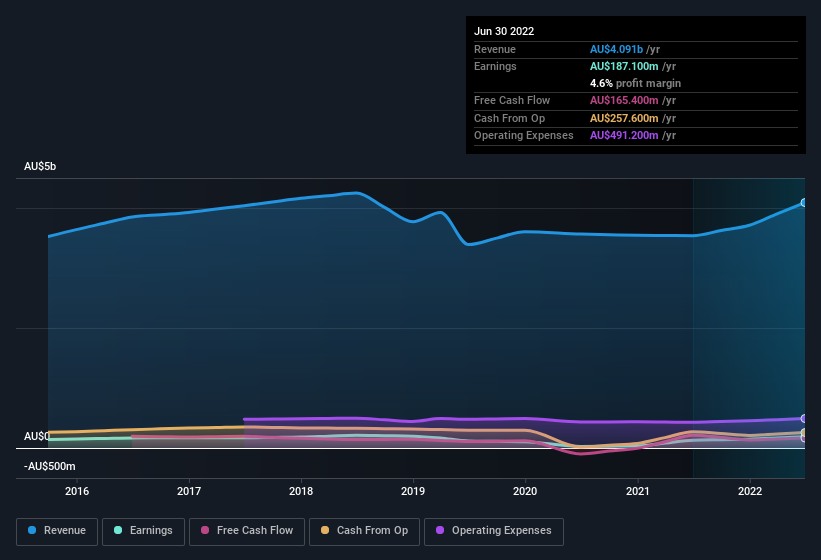Click the 4.6% profit margin text
The image size is (821, 560).
click(x=635, y=83)
